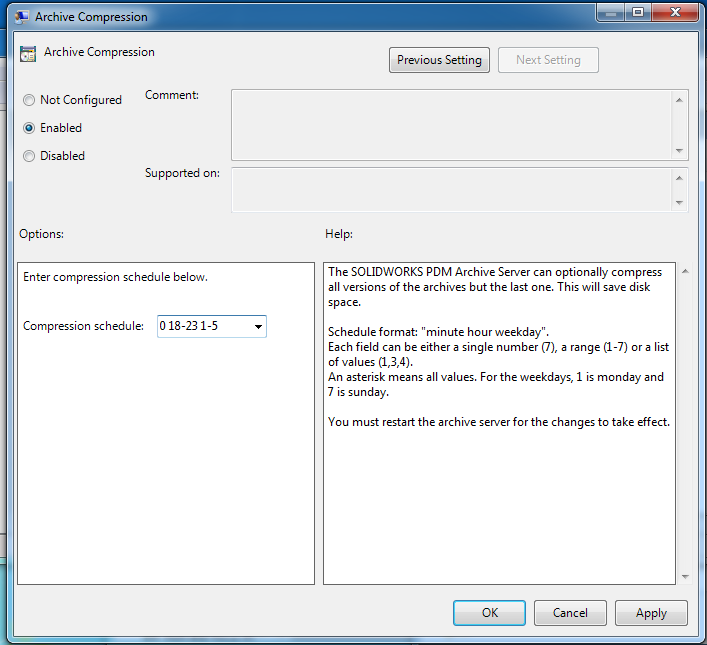Image resolution: width=707 pixels, height=645 pixels.
Task: Click the Previous Setting button
Action: coord(439,60)
